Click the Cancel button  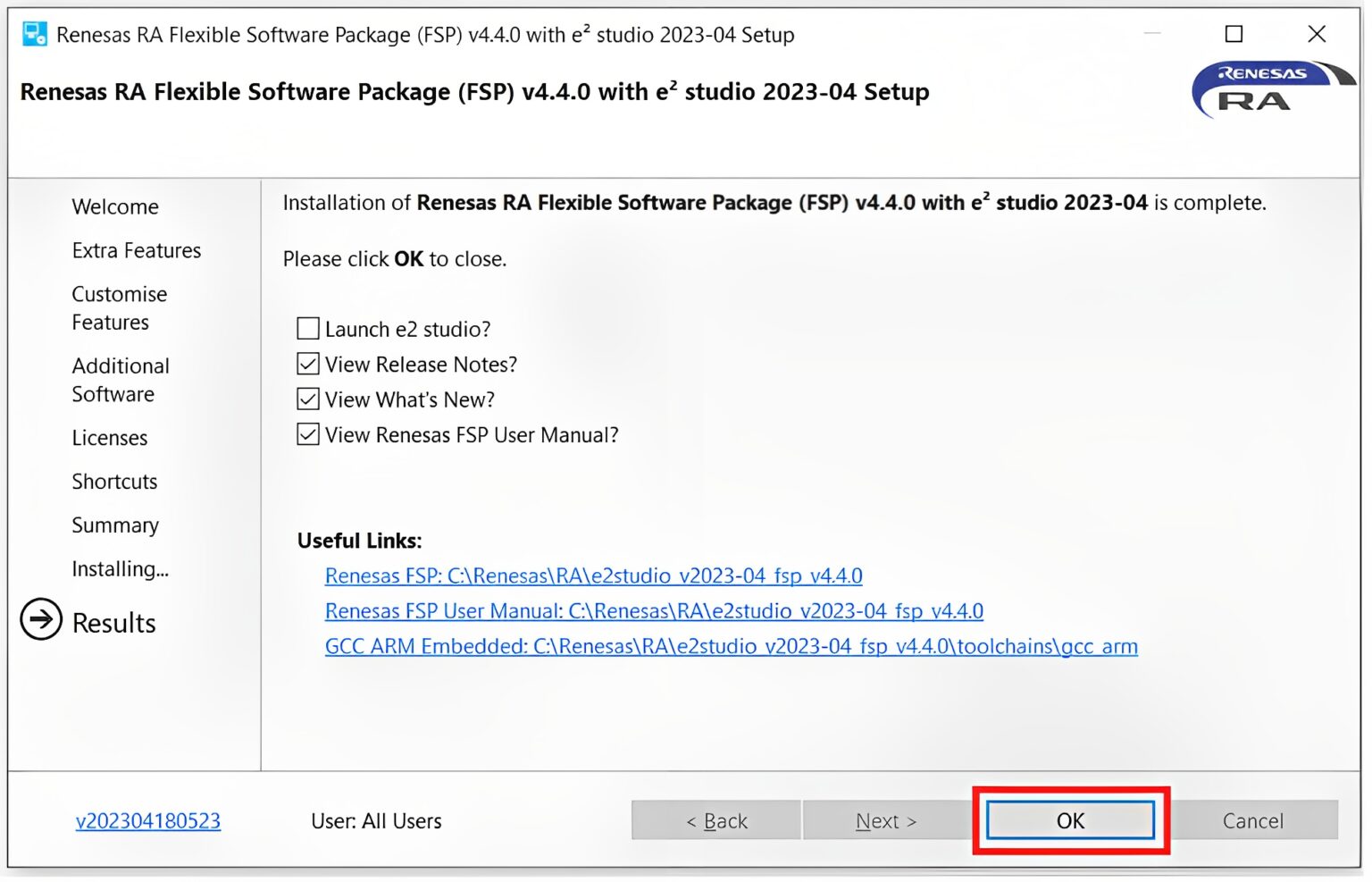pos(1253,820)
